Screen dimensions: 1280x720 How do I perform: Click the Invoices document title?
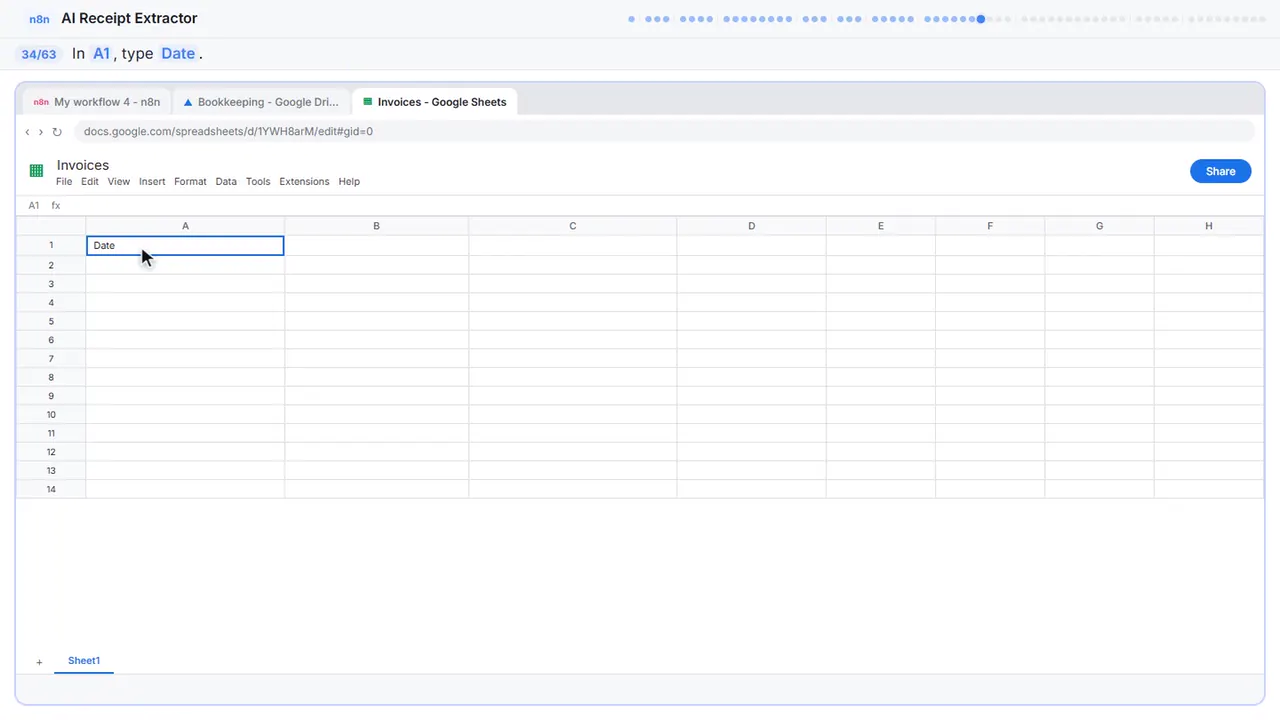tap(83, 165)
